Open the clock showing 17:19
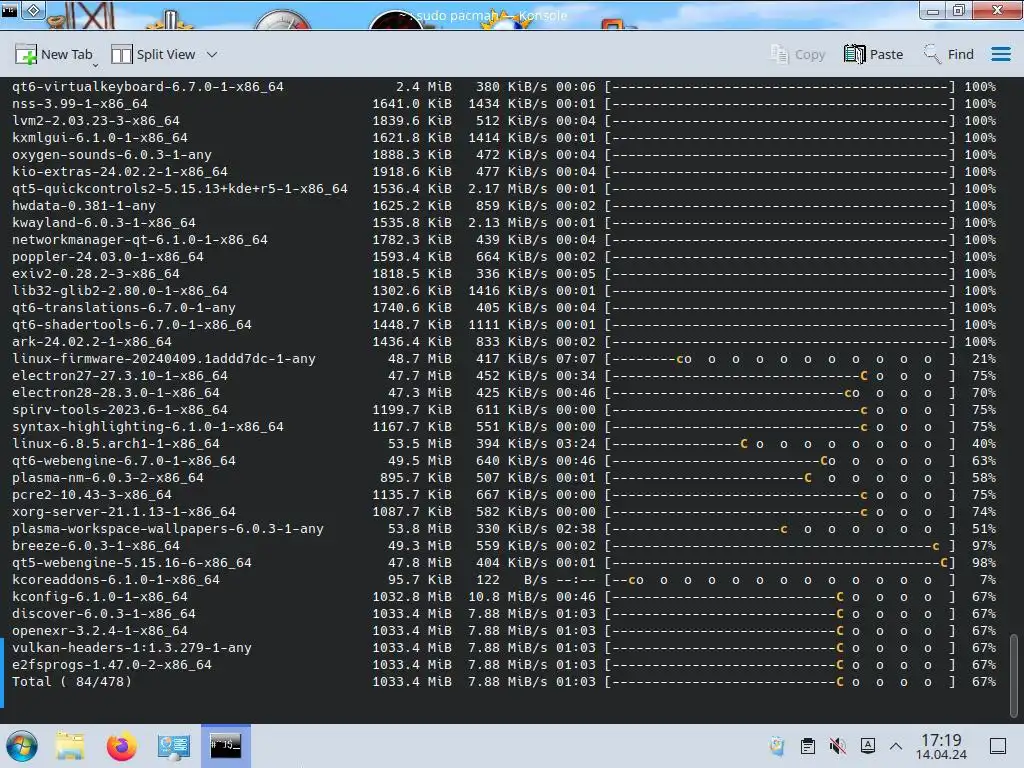Screen dimensions: 1024x768 [941, 746]
